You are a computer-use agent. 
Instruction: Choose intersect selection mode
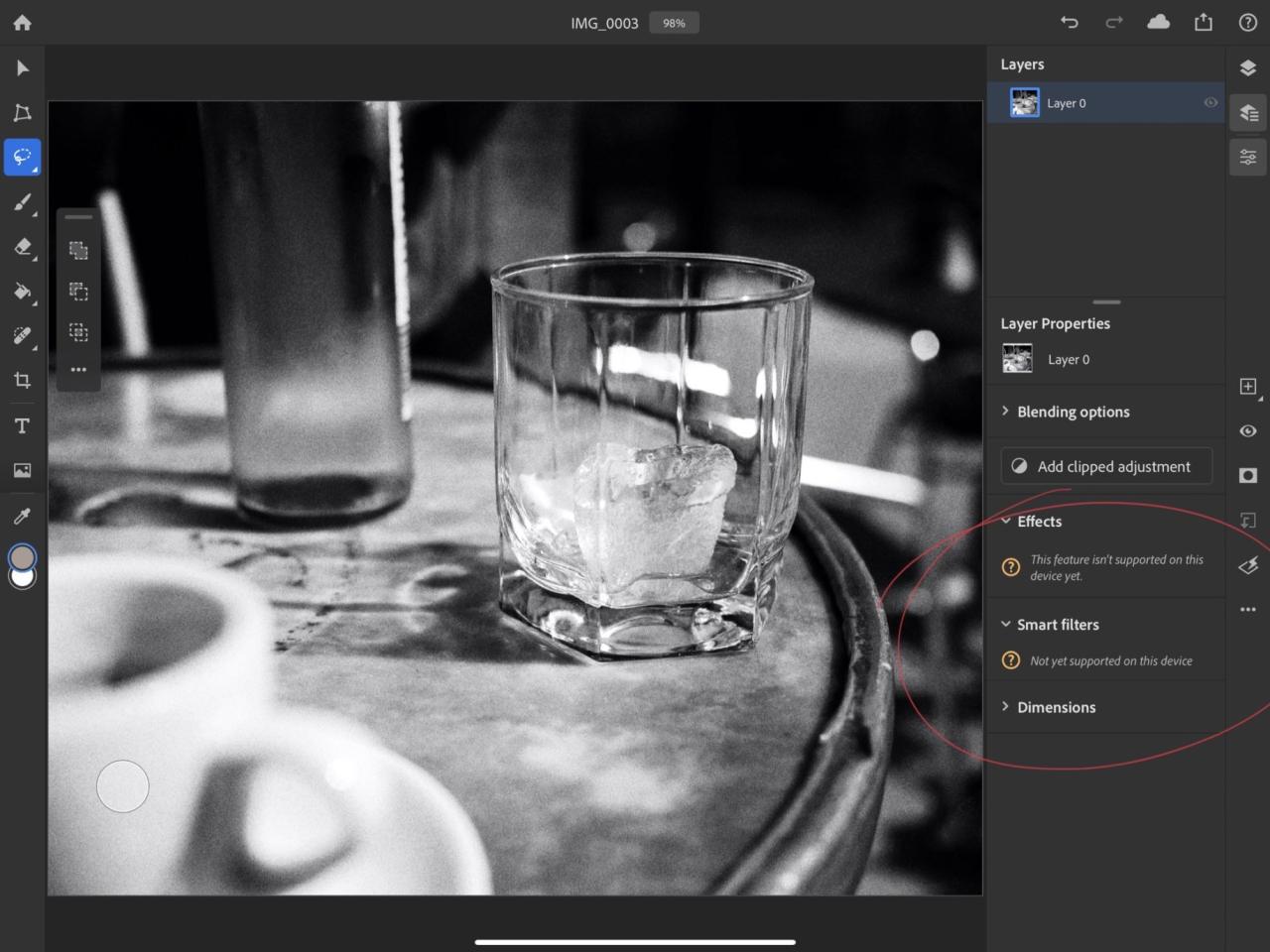78,332
